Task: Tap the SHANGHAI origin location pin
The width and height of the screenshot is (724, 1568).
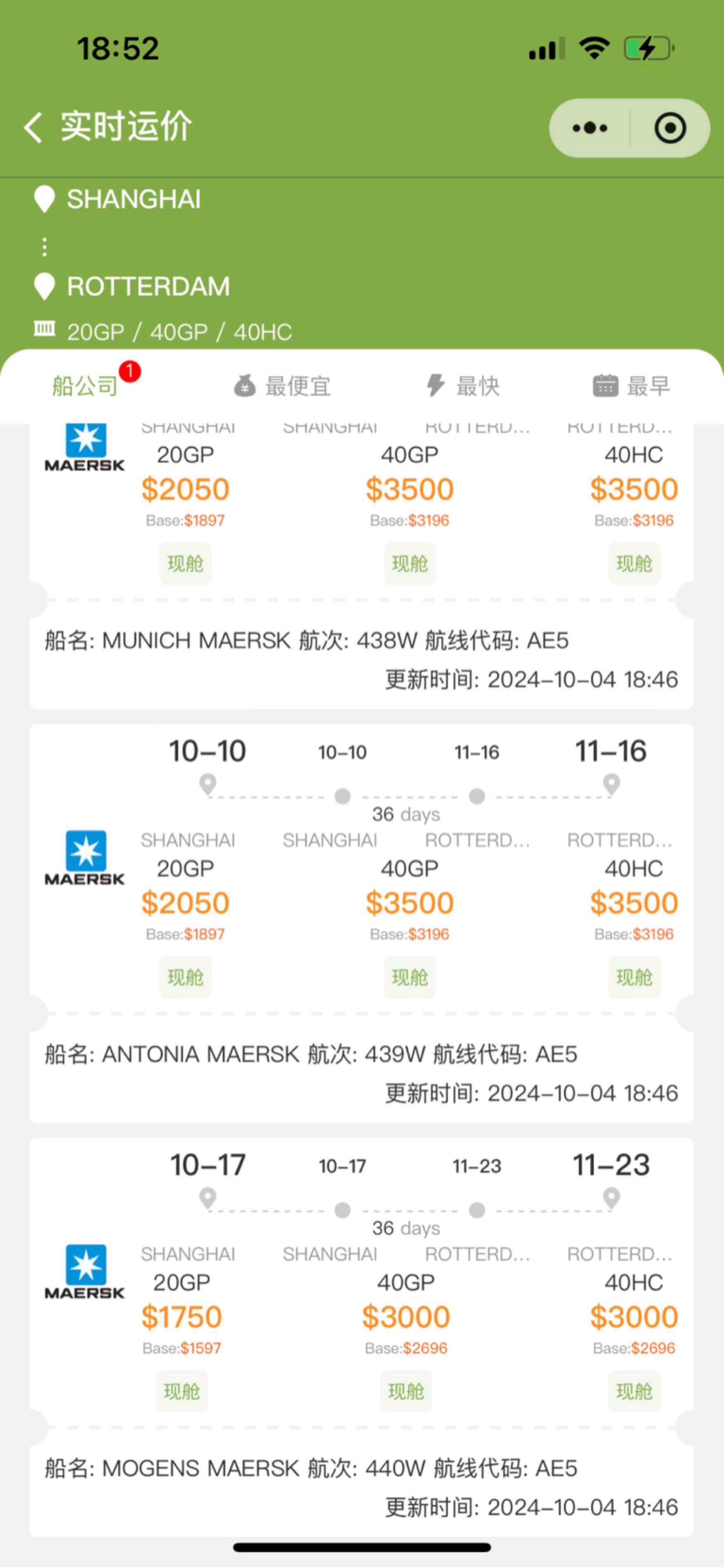Action: point(44,199)
